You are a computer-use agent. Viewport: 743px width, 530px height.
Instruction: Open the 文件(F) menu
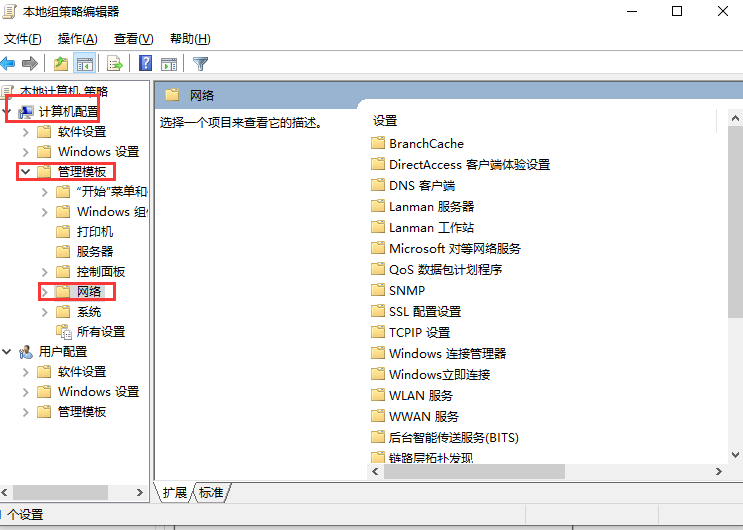[x=23, y=39]
